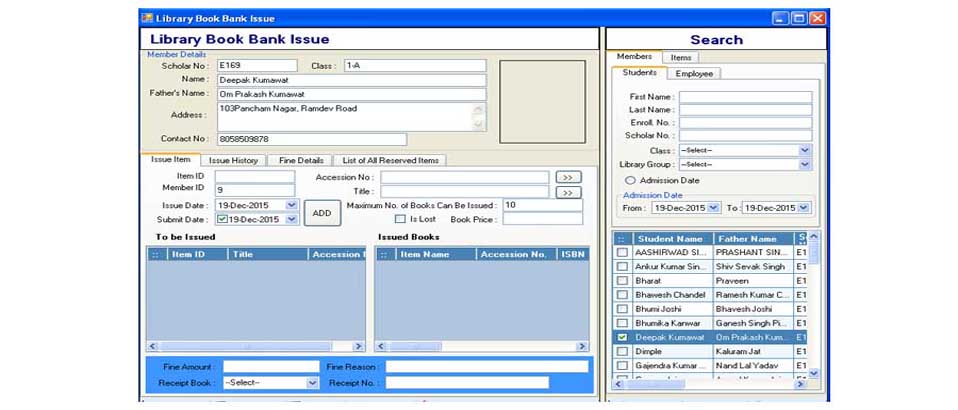Switch to the Employee sub-tab
Image resolution: width=958 pixels, height=410 pixels.
click(x=694, y=73)
